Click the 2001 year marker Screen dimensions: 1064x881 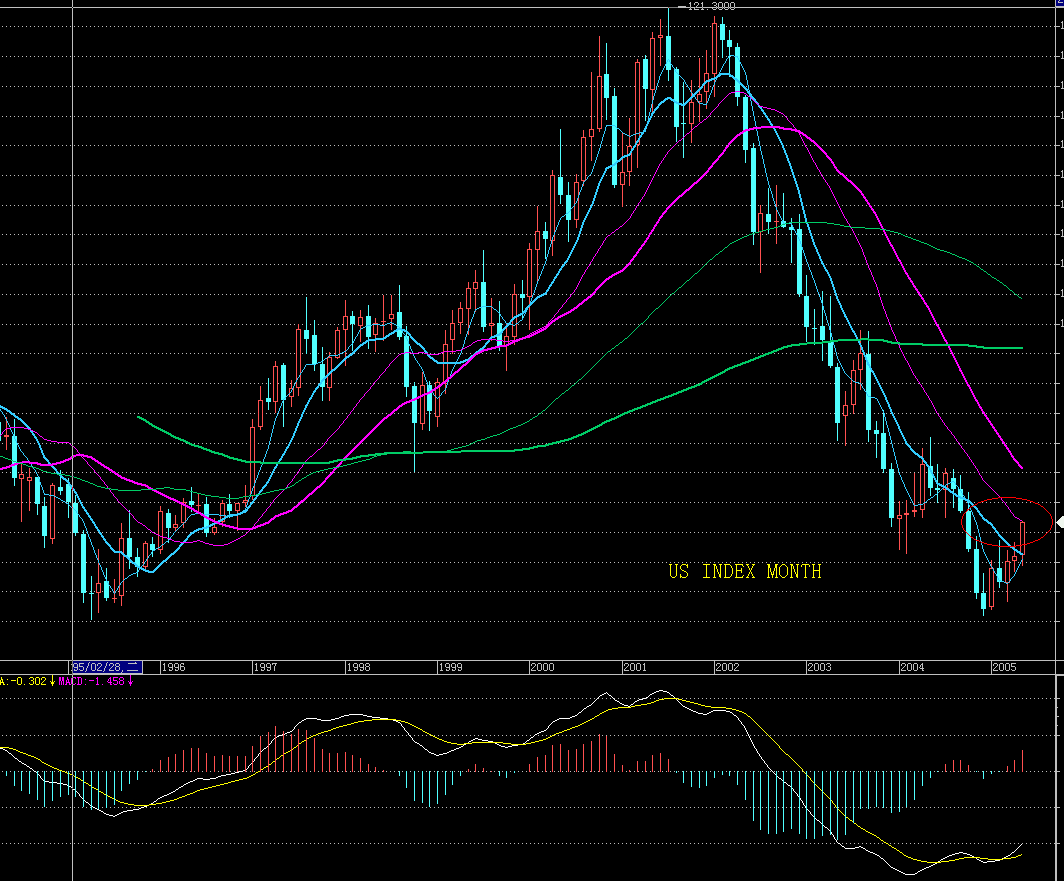click(635, 666)
